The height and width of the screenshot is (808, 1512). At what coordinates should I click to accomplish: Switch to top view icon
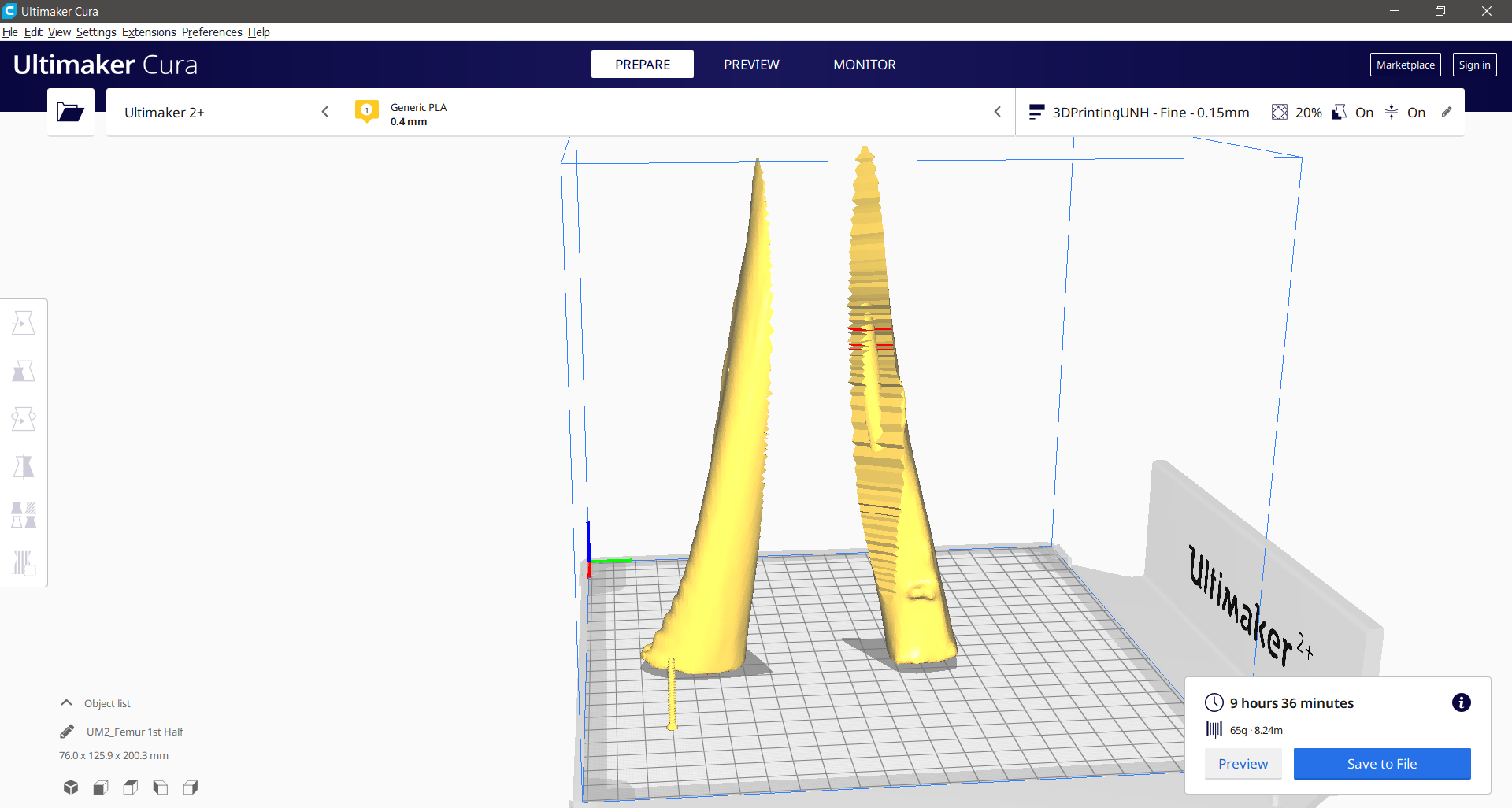(131, 787)
